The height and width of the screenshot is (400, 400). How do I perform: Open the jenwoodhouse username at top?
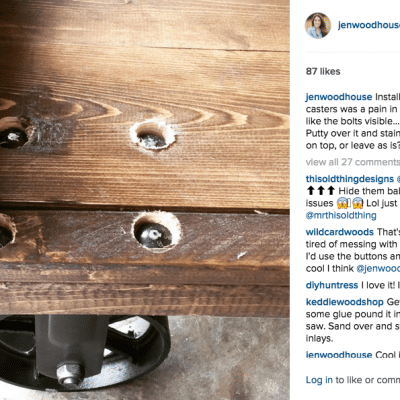pyautogui.click(x=369, y=25)
